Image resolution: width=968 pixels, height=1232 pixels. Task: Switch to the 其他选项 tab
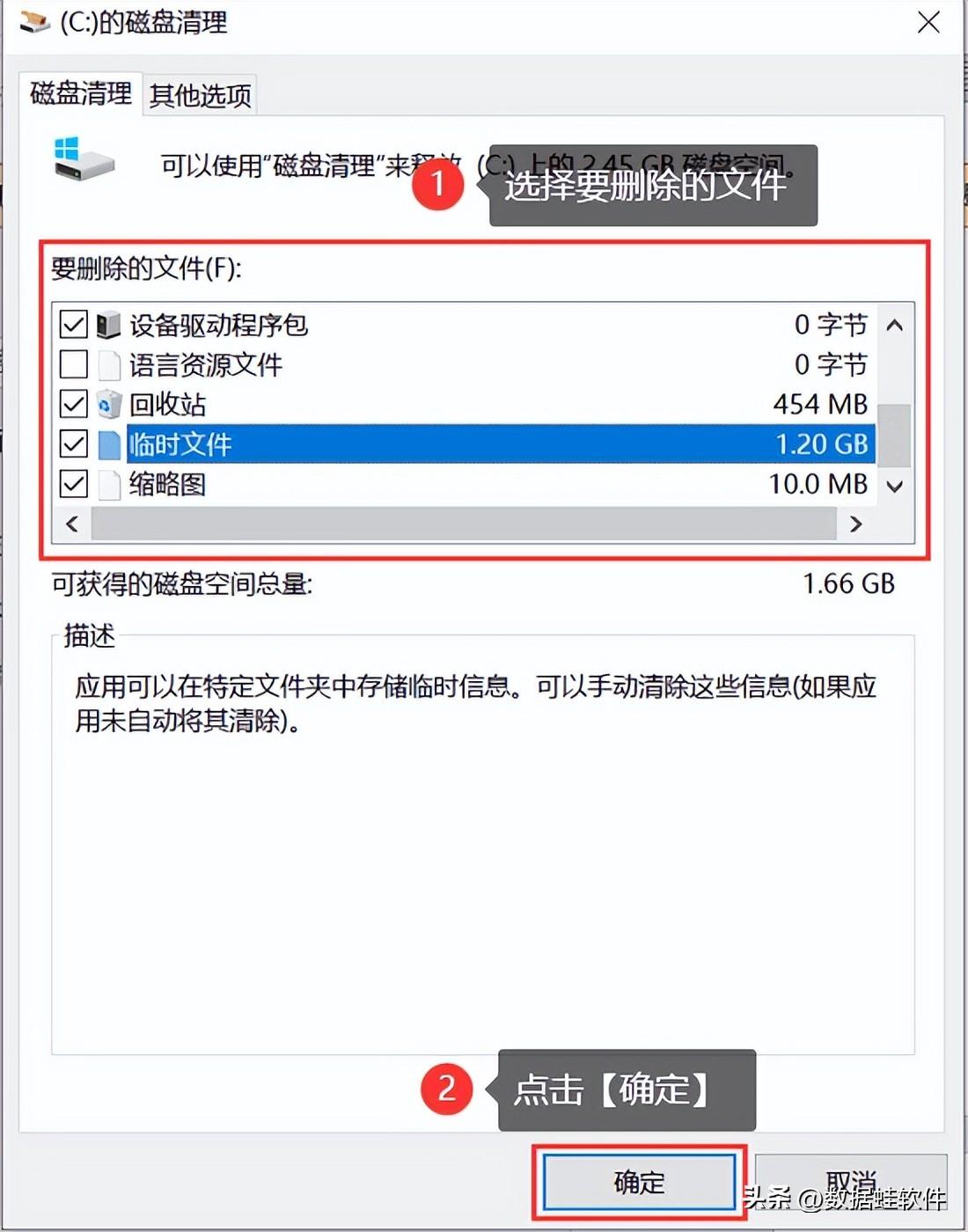coord(200,94)
